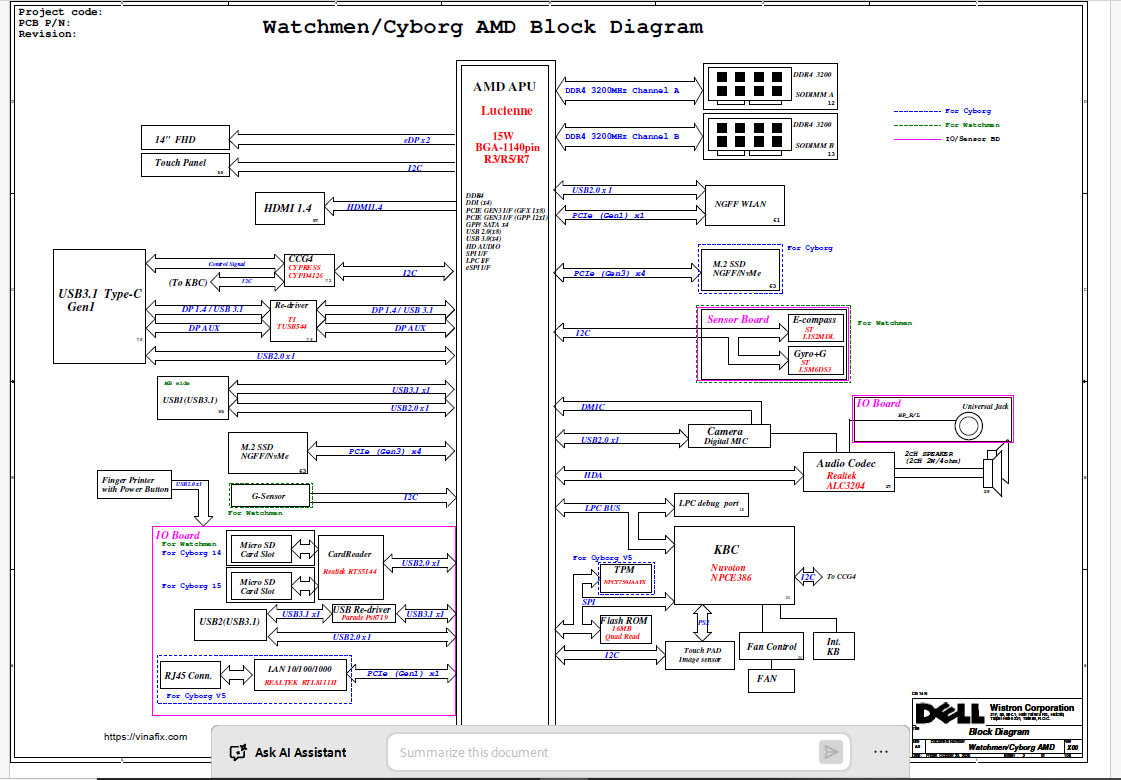Click the "Universal Jack" label
The width and height of the screenshot is (1121, 780).
(x=985, y=406)
